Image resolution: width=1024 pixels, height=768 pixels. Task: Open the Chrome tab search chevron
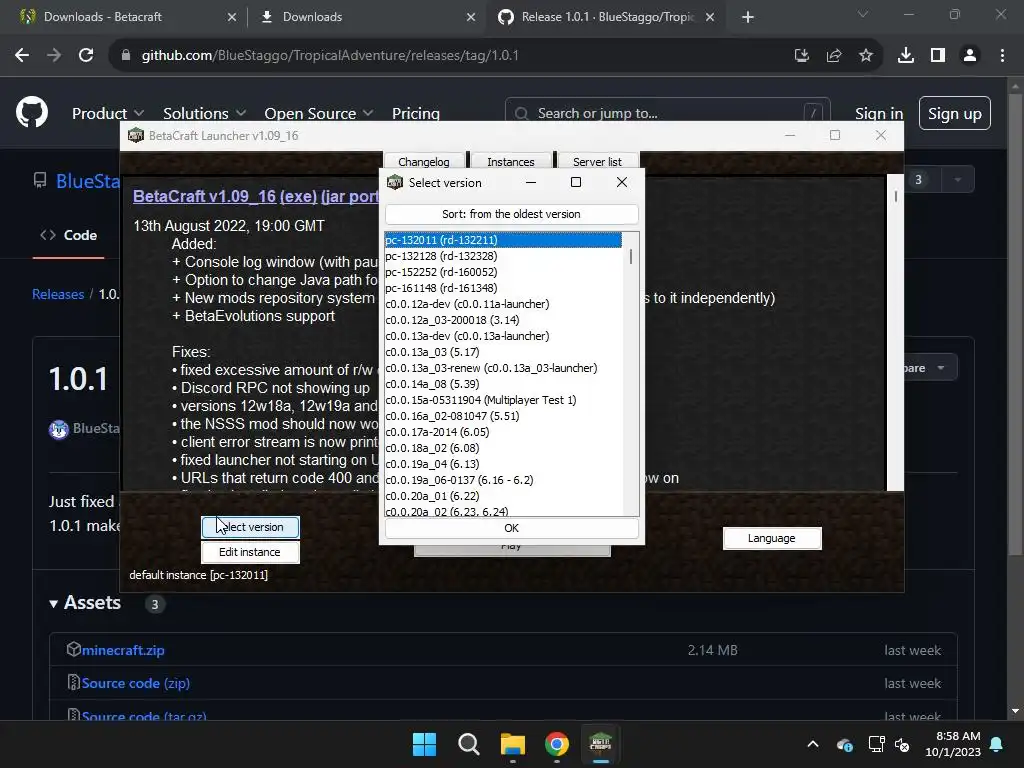863,14
